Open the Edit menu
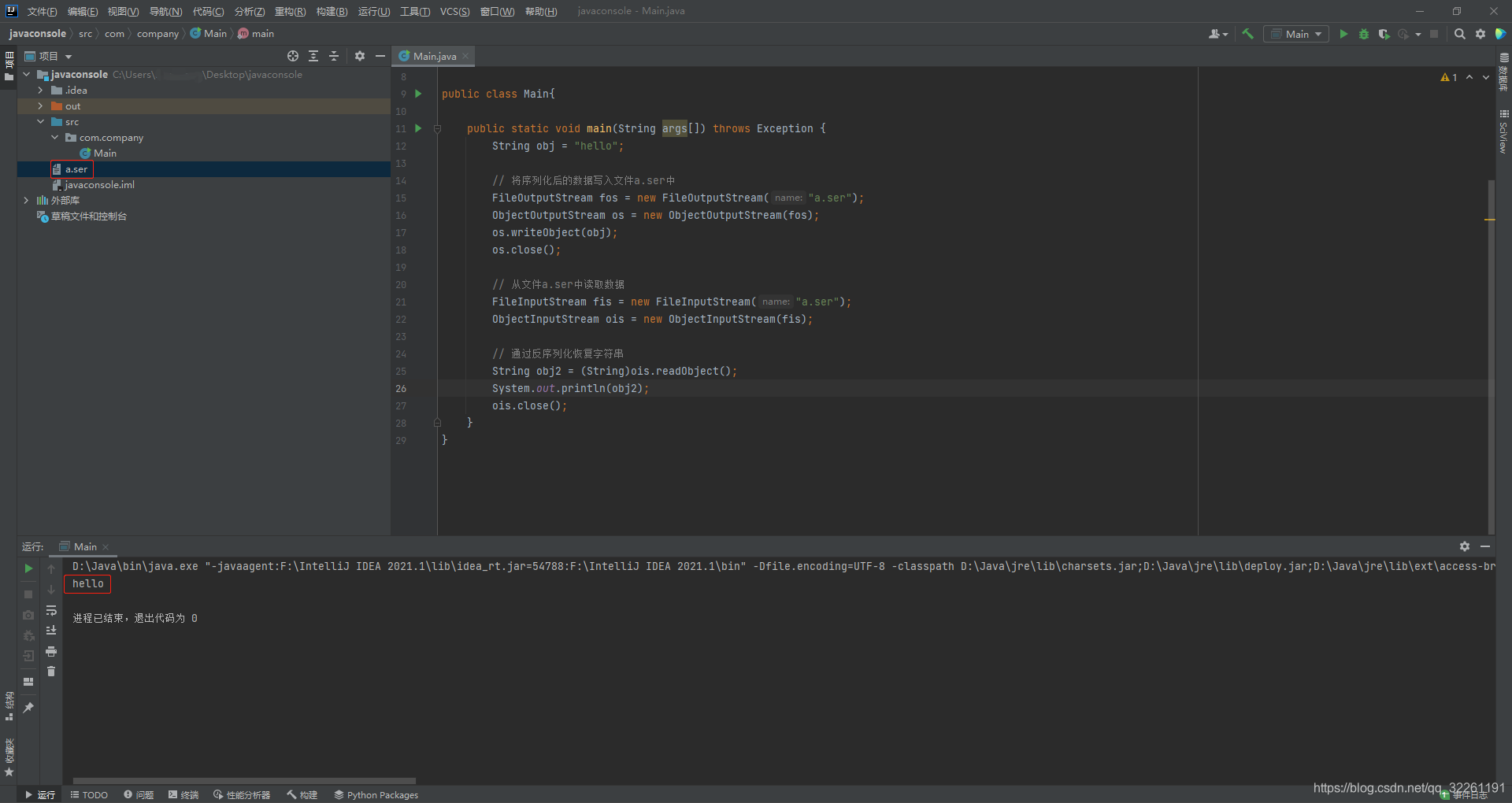 click(83, 11)
